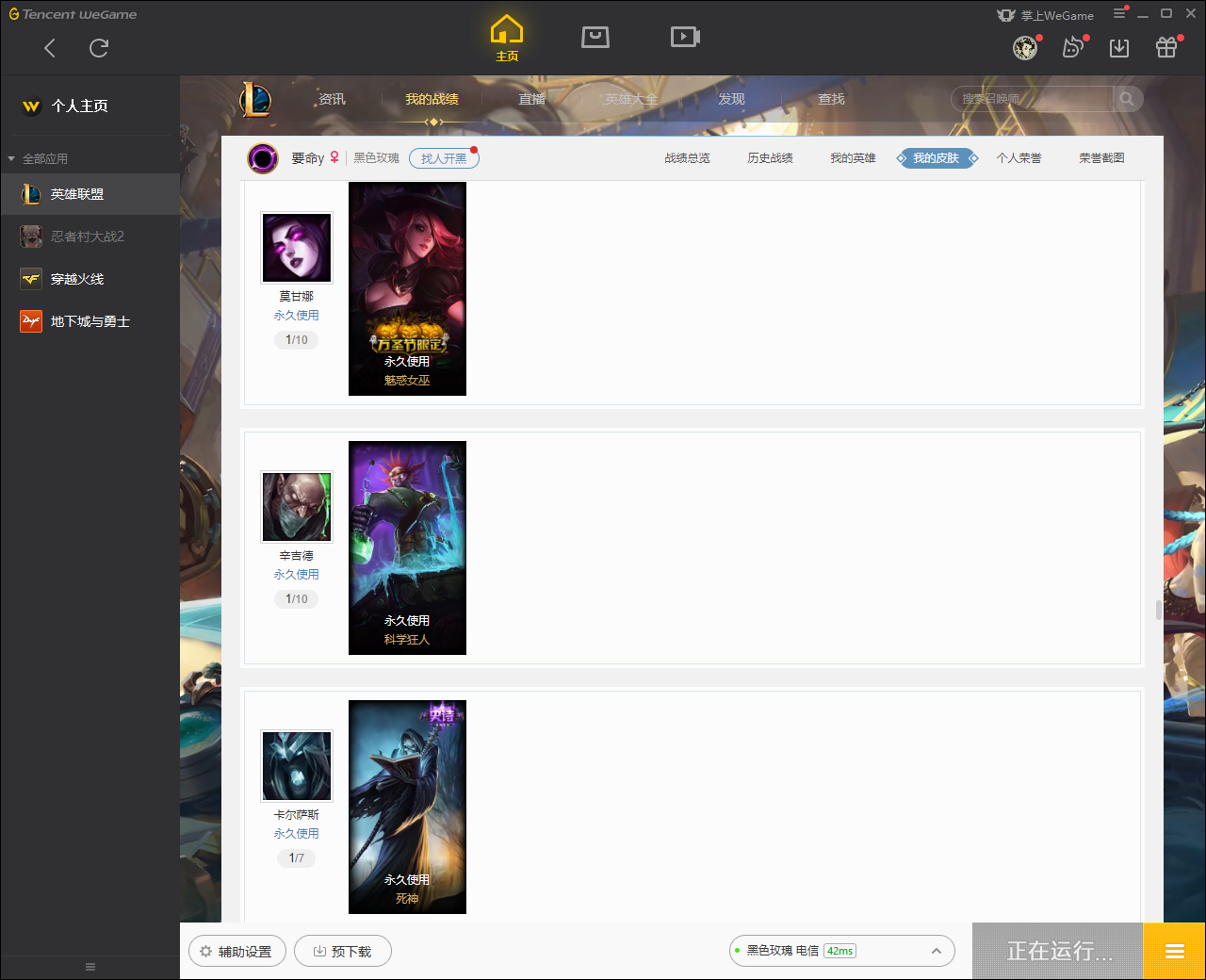Switch to the 直播 tab
This screenshot has height=980, width=1206.
tap(531, 99)
